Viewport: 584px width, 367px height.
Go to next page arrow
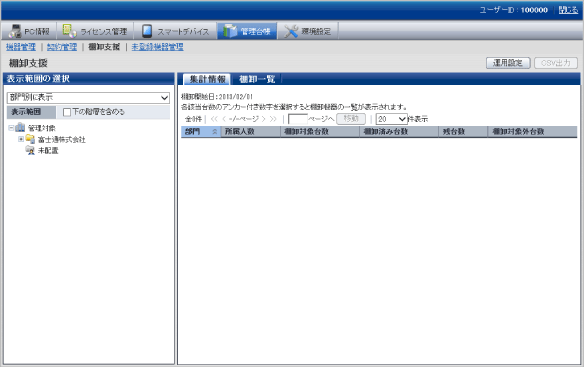click(263, 119)
